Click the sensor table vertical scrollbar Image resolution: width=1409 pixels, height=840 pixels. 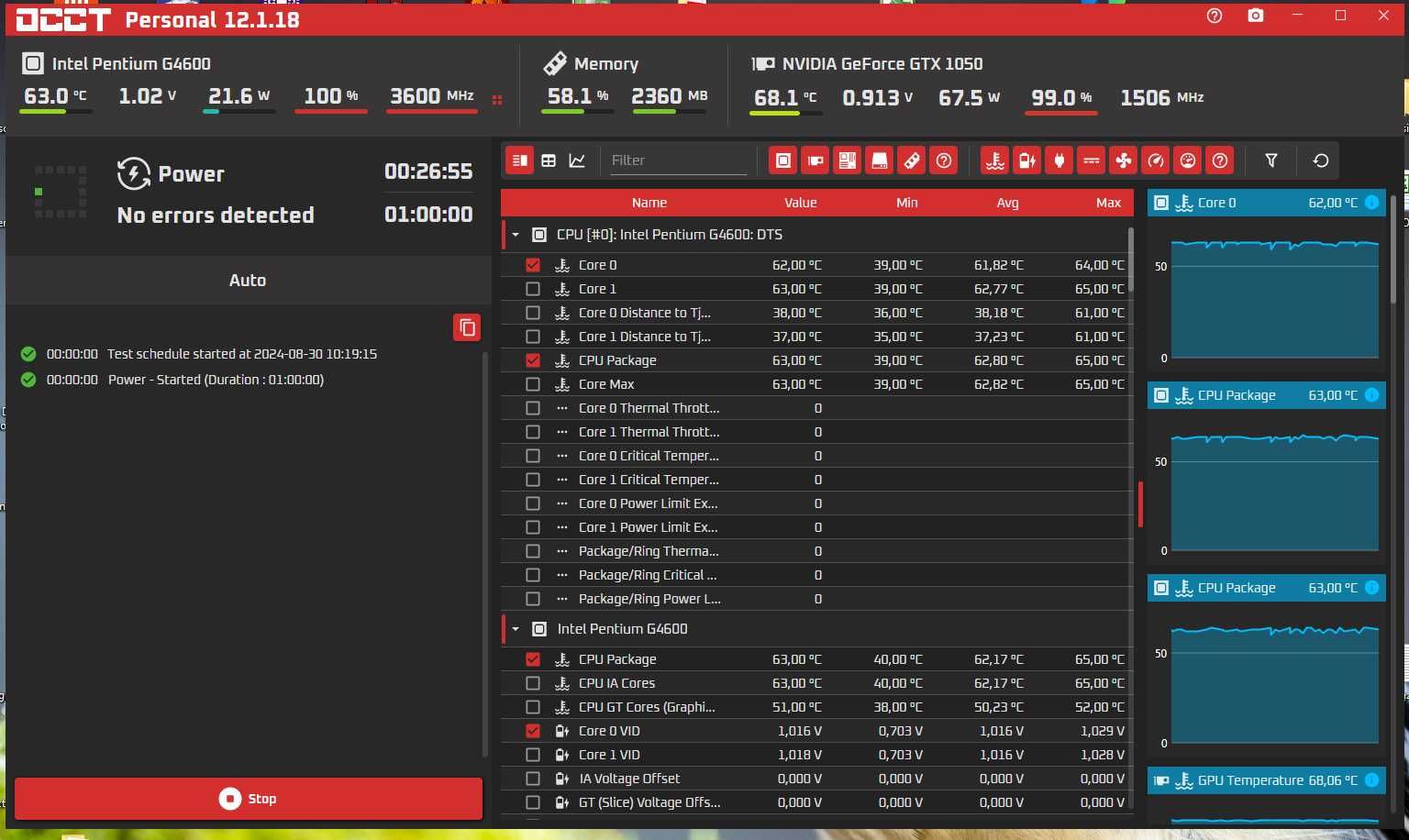point(1130,260)
